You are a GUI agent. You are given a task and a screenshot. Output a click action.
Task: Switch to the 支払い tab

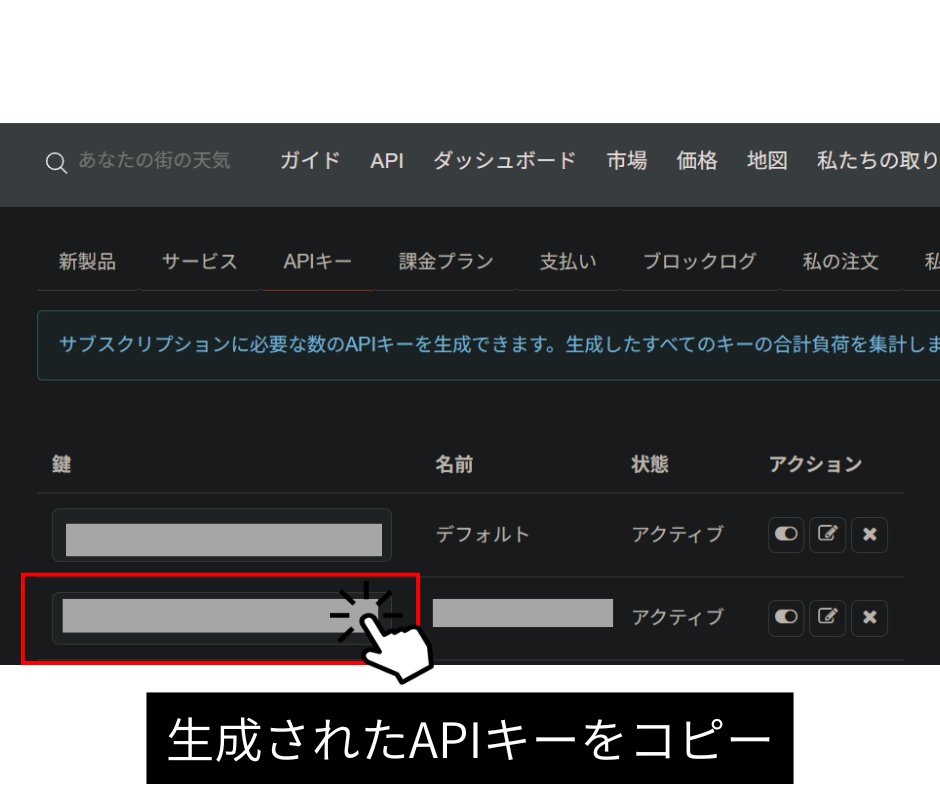pyautogui.click(x=566, y=261)
